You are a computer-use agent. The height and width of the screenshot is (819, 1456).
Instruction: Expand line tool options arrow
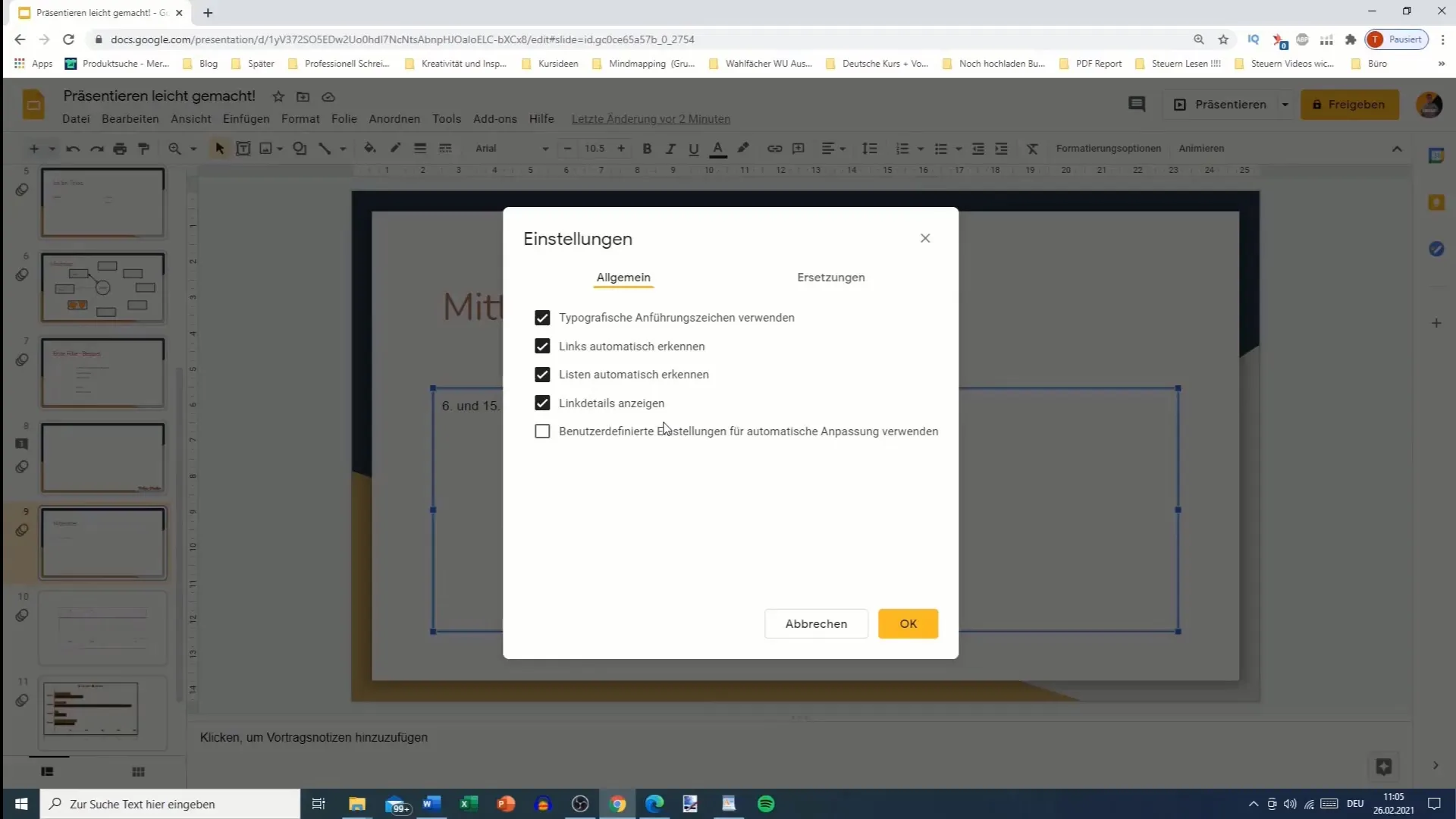343,149
